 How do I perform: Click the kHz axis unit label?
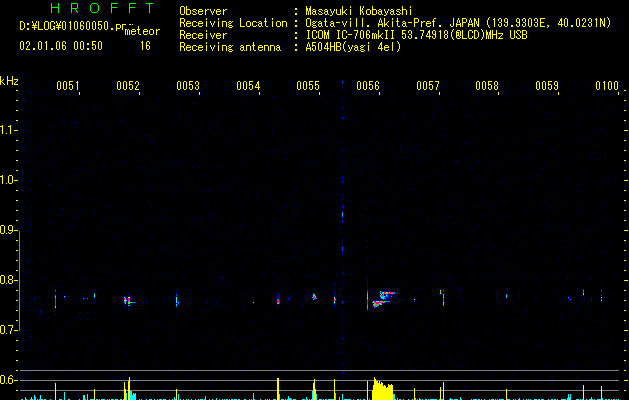pos(9,81)
